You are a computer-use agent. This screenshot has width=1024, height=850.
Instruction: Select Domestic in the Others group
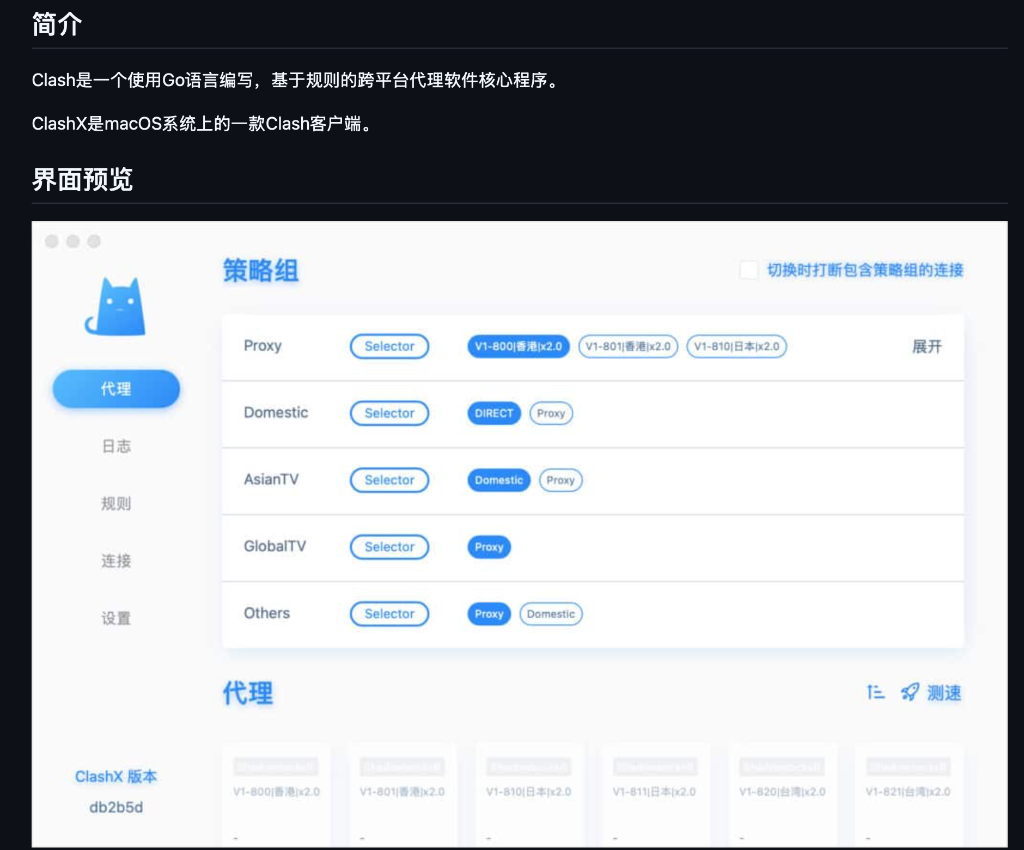551,614
